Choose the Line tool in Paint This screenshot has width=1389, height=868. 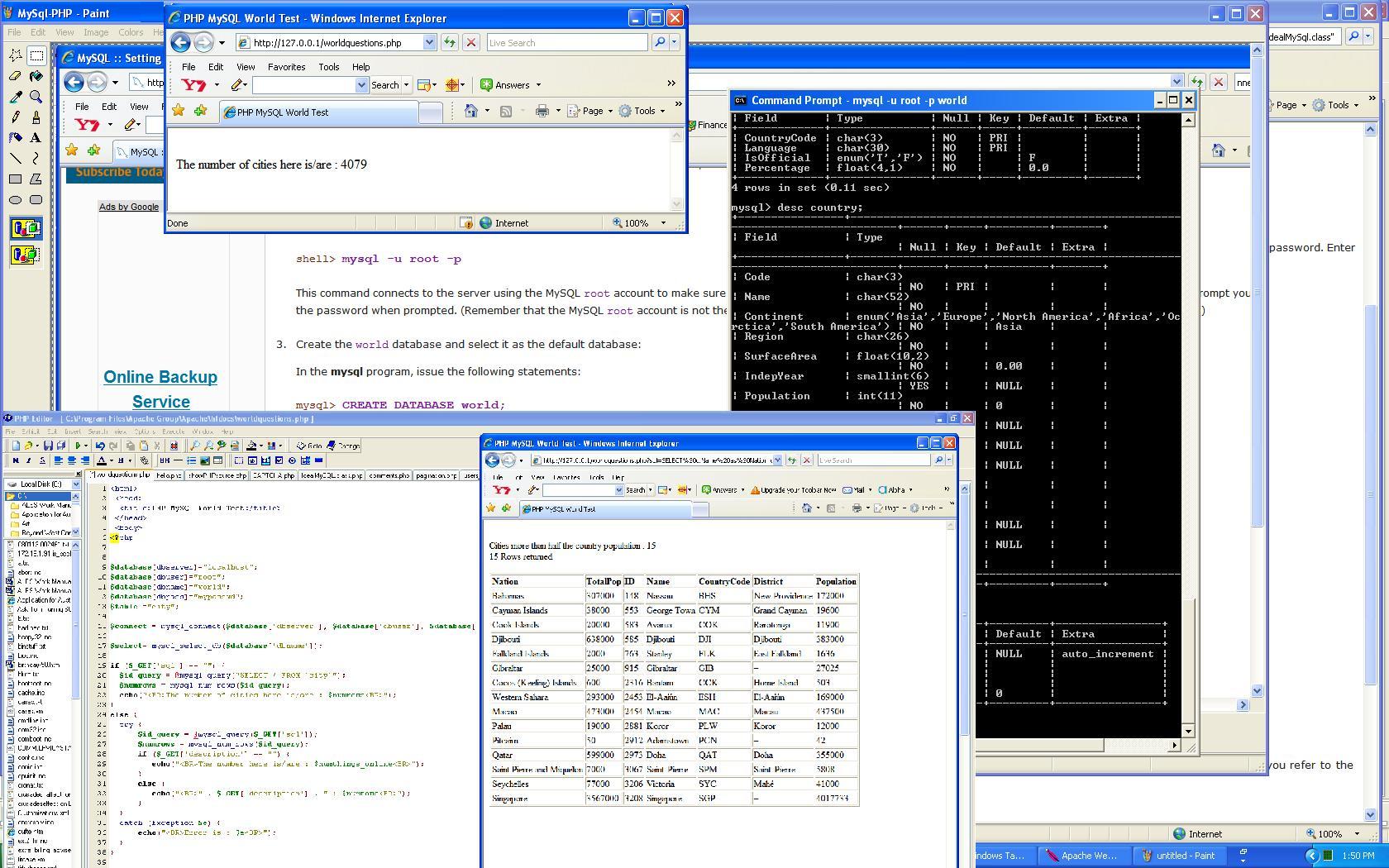(16, 158)
